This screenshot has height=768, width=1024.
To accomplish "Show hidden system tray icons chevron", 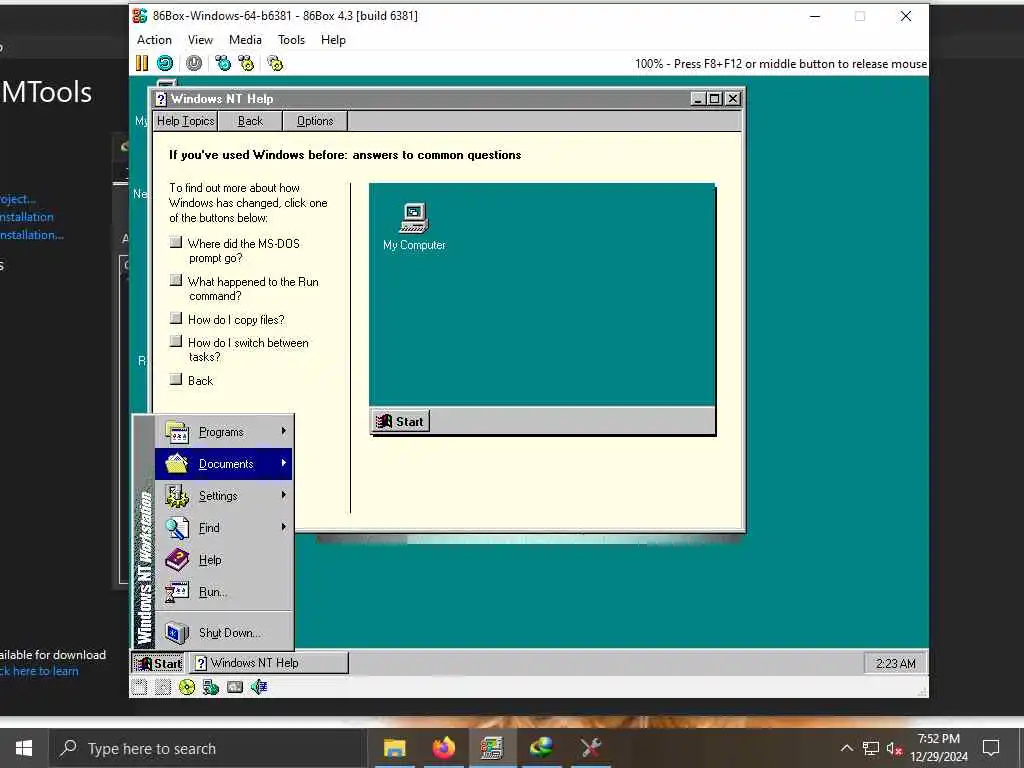I will click(x=846, y=748).
